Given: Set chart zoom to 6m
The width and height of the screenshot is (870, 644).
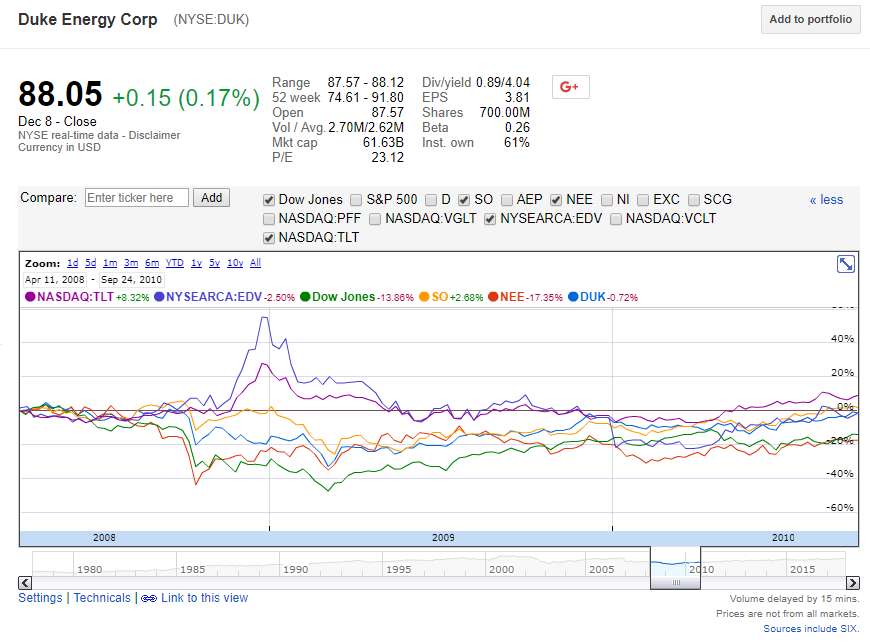Looking at the screenshot, I should [x=152, y=263].
